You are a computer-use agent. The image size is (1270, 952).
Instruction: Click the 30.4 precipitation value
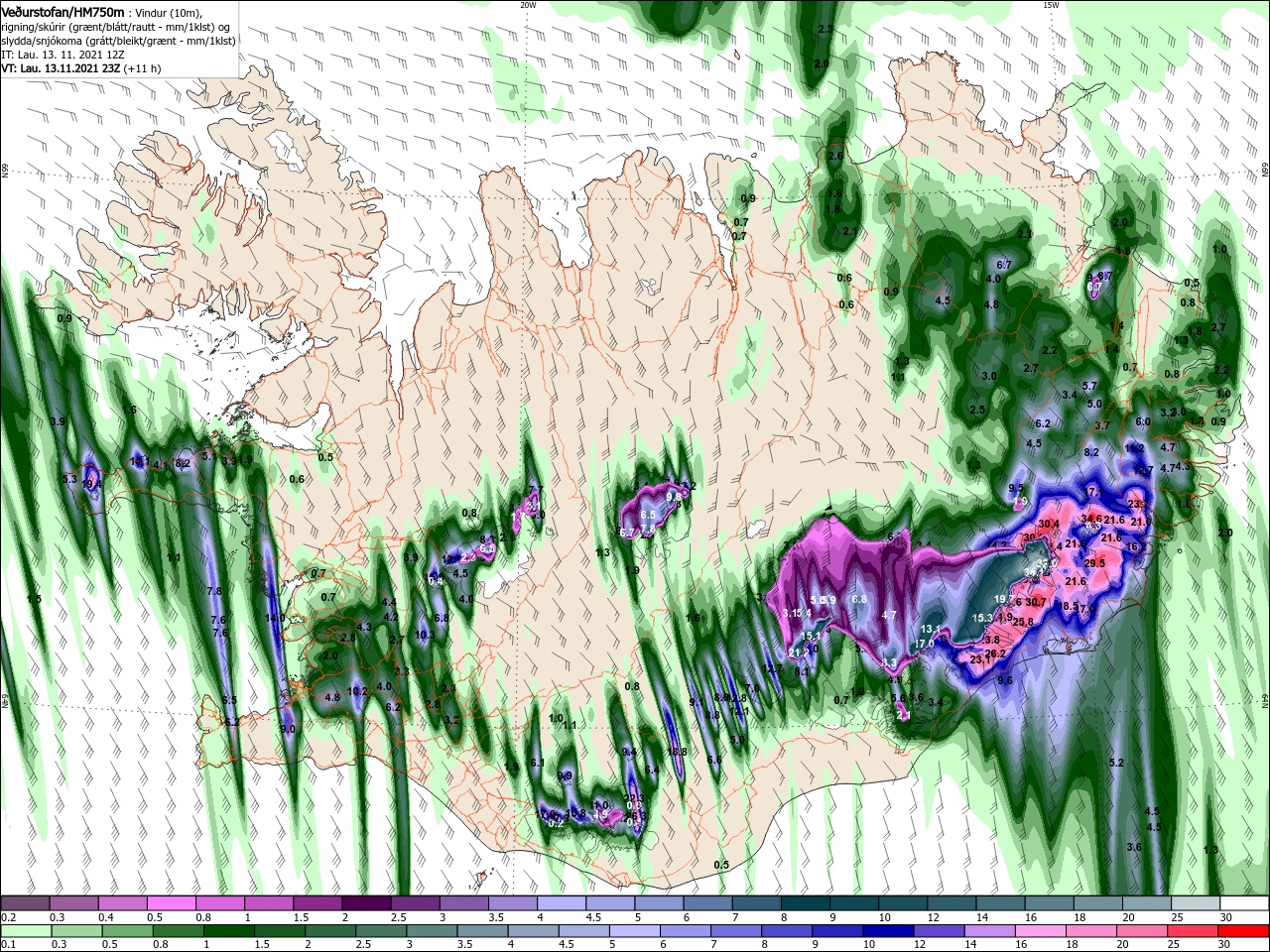coord(1049,524)
